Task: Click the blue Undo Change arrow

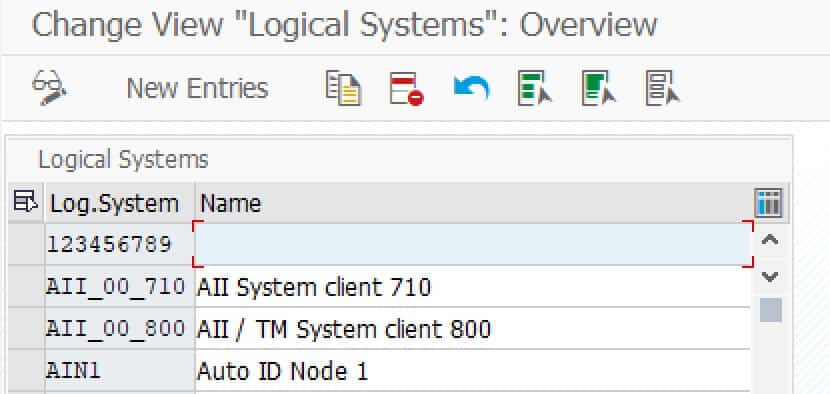Action: point(471,88)
